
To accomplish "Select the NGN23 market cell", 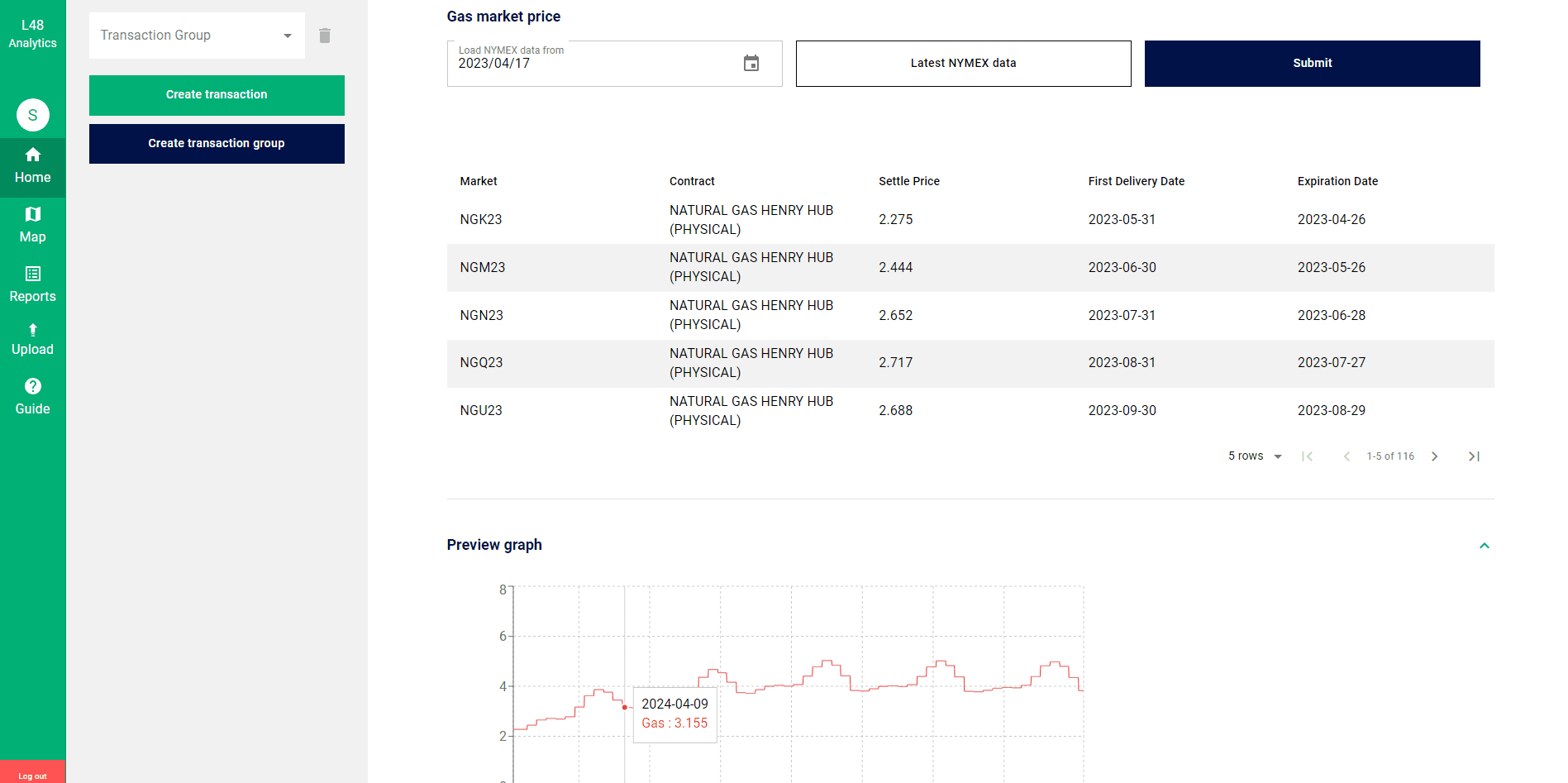I will tap(482, 316).
